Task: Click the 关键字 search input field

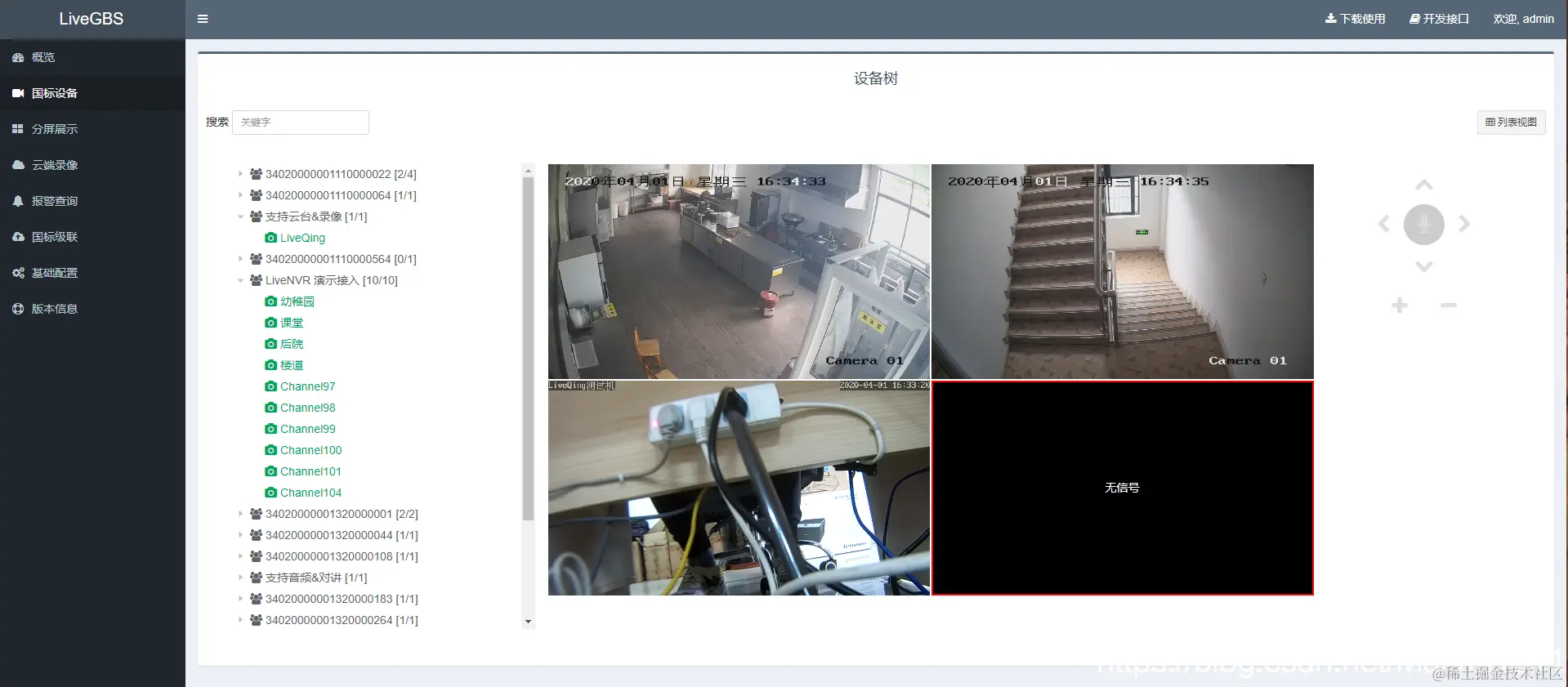Action: click(300, 123)
